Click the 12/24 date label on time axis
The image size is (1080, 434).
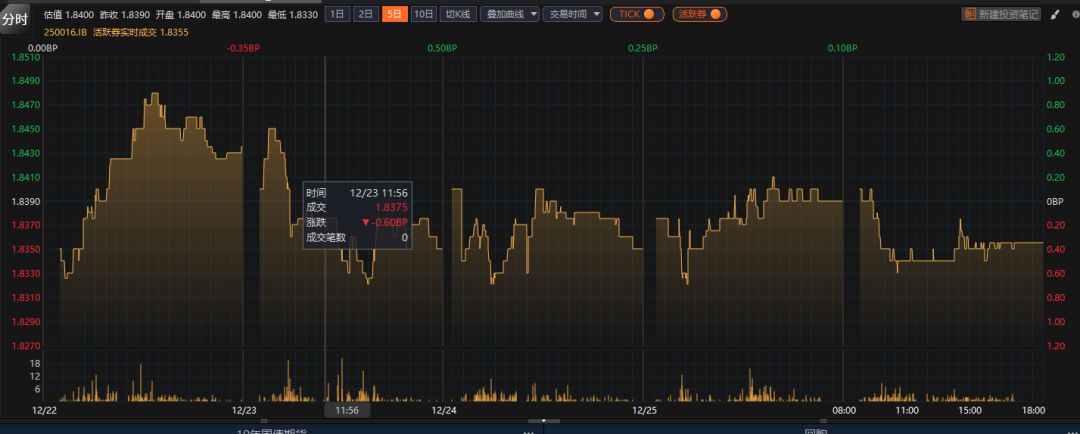click(444, 410)
